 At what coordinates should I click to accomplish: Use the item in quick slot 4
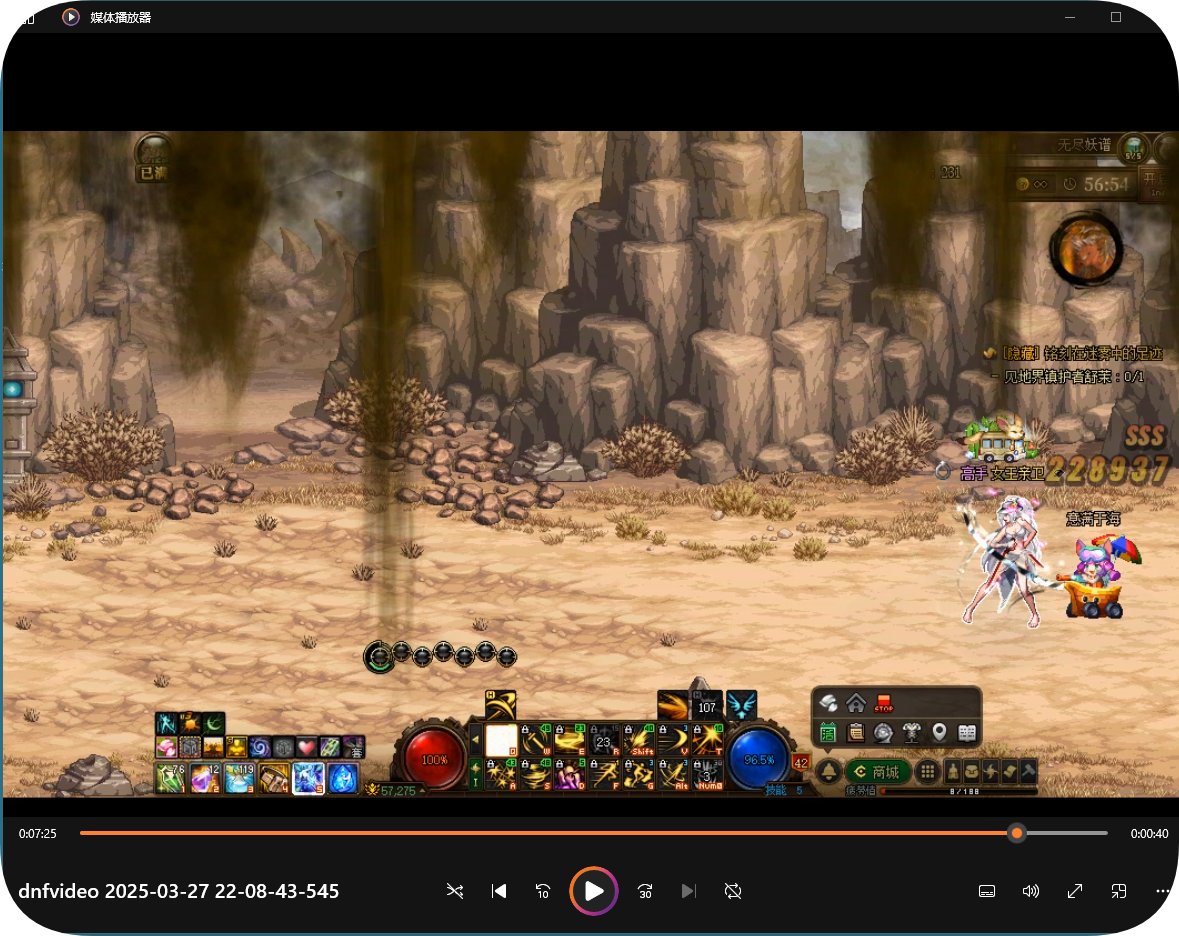pyautogui.click(x=274, y=778)
